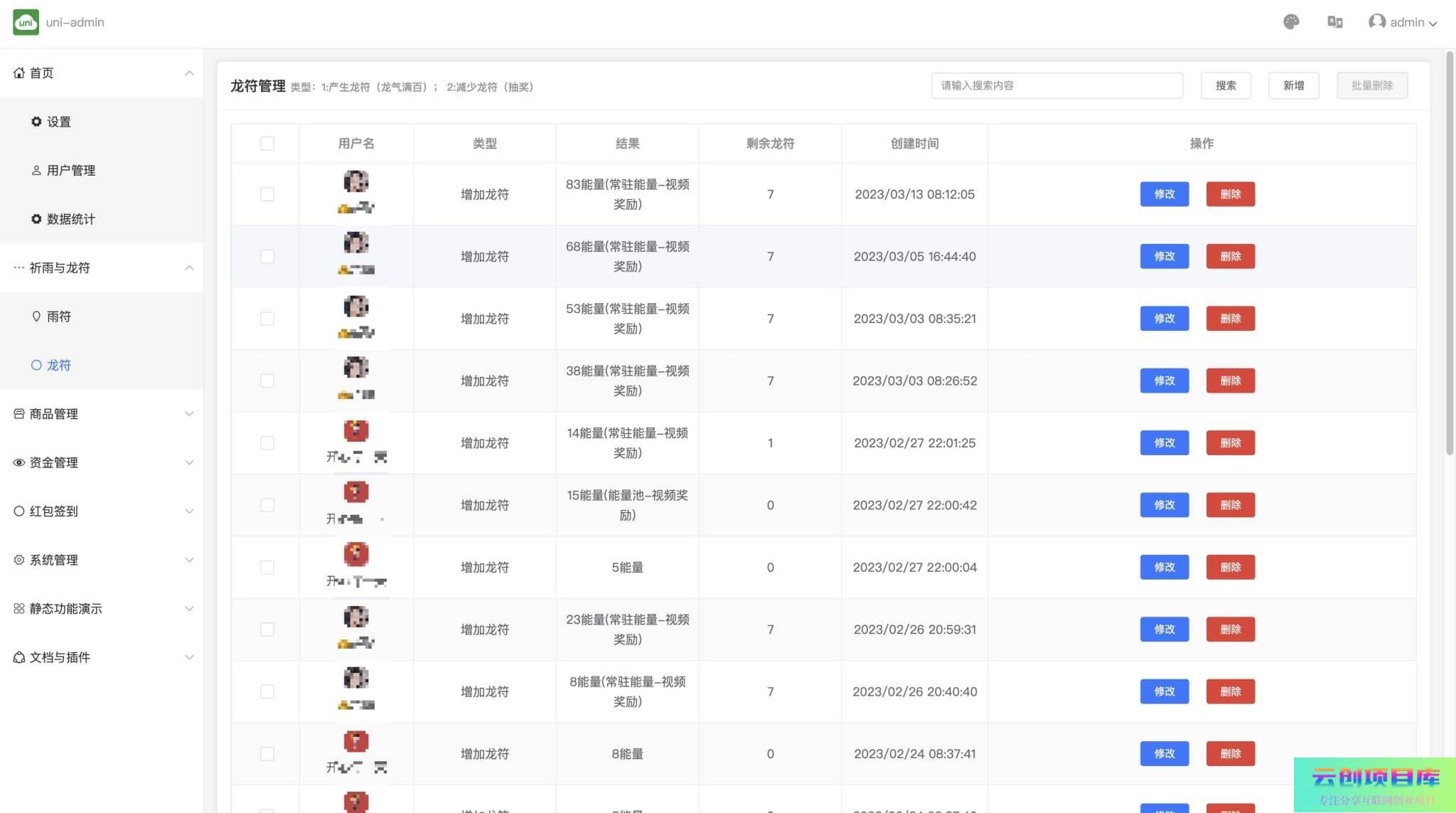1456x813 pixels.
Task: Open the admin account dropdown arrow
Action: click(x=1433, y=23)
